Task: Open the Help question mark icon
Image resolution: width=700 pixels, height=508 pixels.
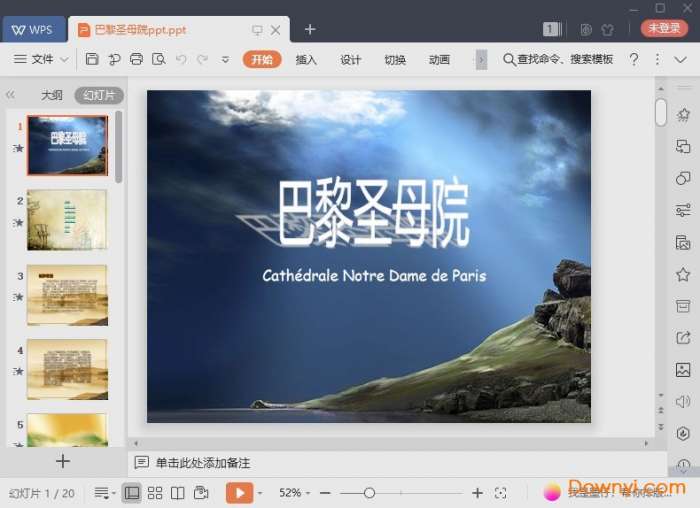Action: pyautogui.click(x=633, y=60)
